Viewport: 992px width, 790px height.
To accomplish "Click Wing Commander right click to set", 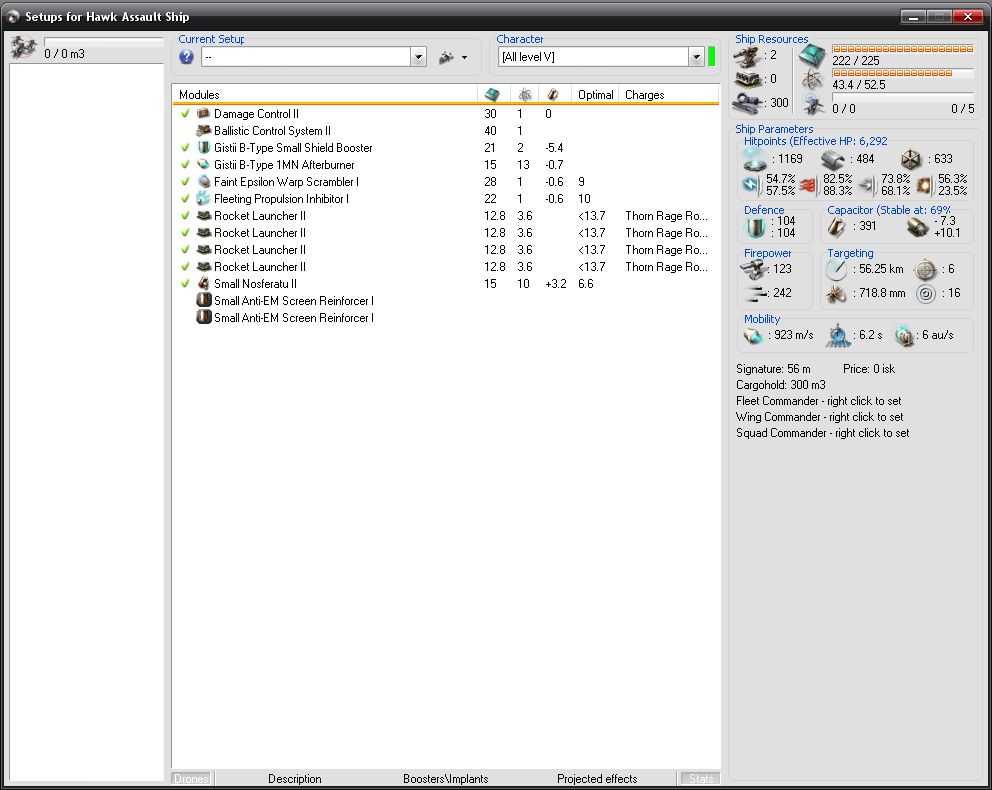I will click(x=819, y=417).
